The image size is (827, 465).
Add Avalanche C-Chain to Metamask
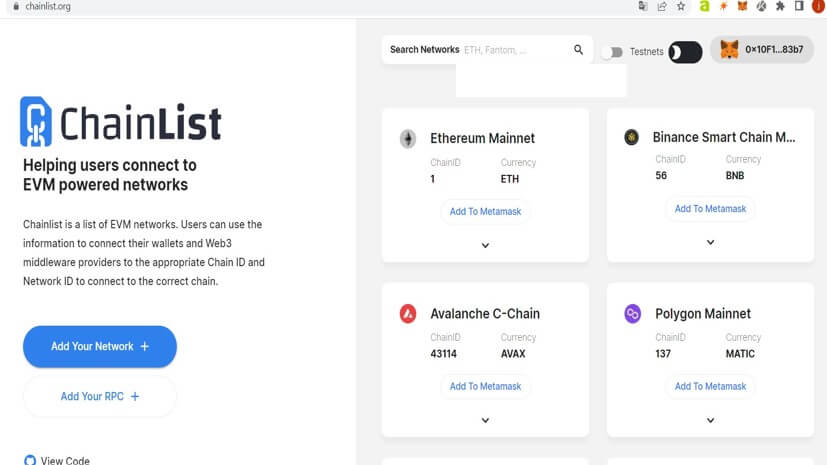pyautogui.click(x=485, y=386)
